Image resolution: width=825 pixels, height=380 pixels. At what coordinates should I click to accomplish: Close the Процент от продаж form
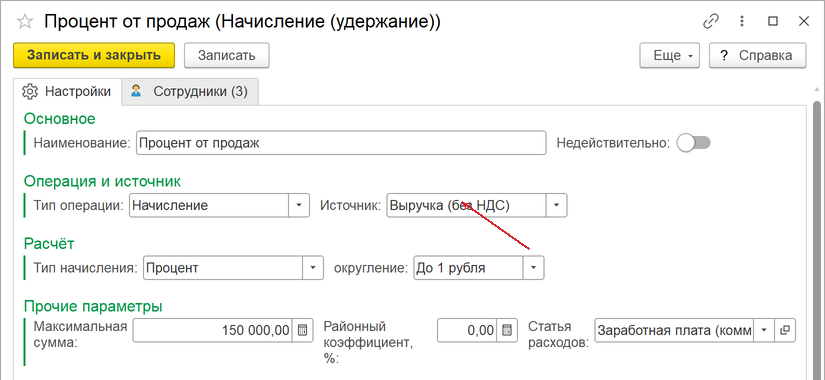point(804,21)
